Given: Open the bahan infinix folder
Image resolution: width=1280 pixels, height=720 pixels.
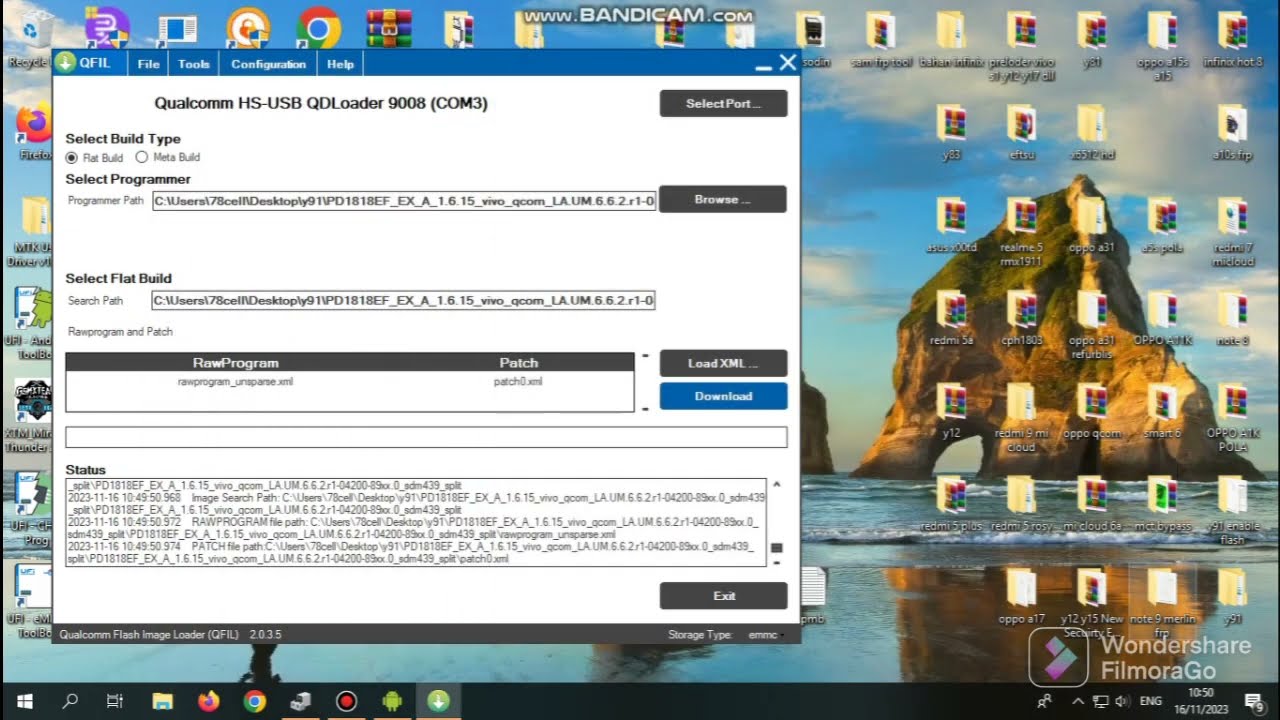Looking at the screenshot, I should (951, 40).
